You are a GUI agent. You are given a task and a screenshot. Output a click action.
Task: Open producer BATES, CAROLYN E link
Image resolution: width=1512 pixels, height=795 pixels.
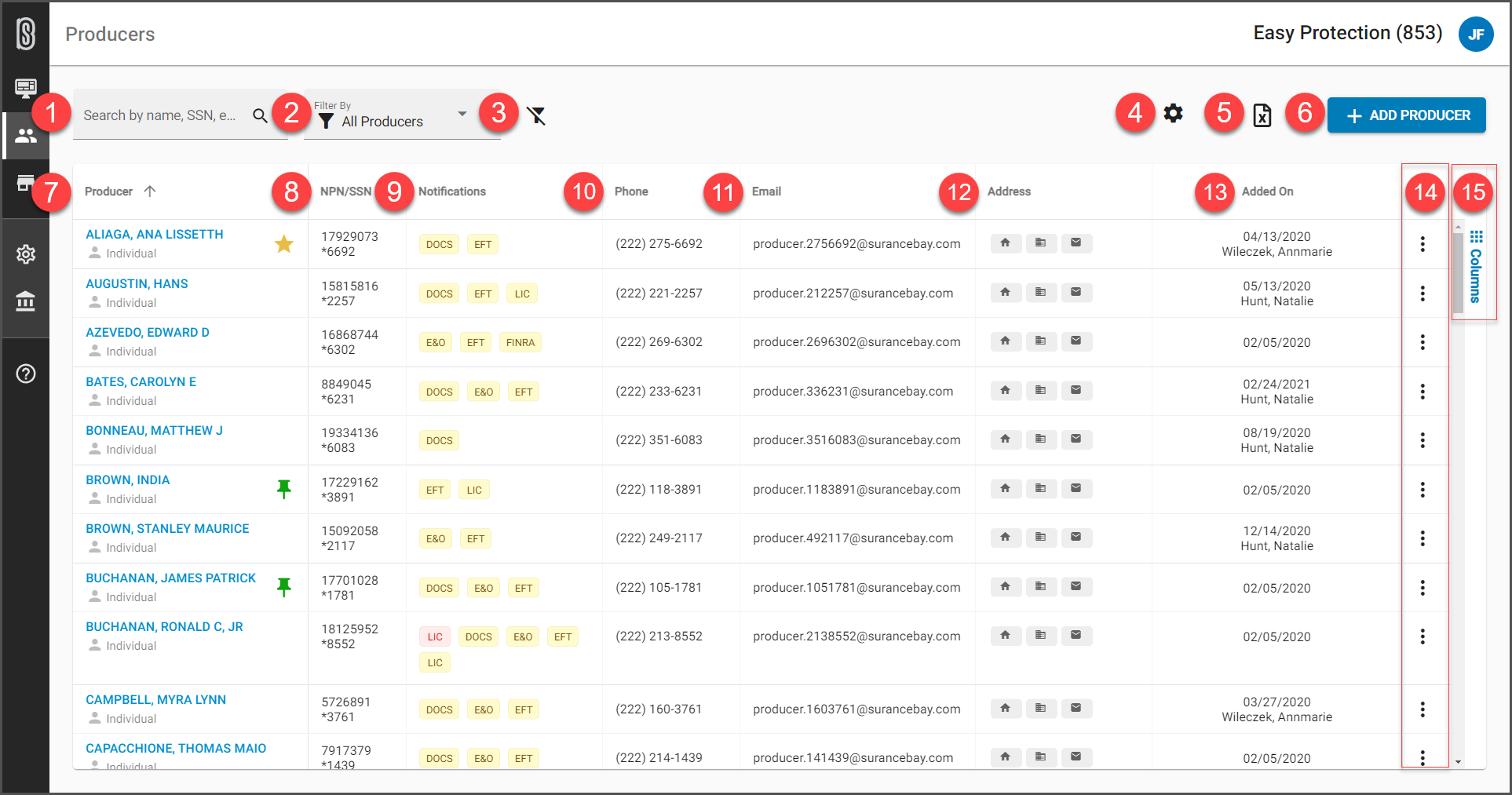(141, 381)
